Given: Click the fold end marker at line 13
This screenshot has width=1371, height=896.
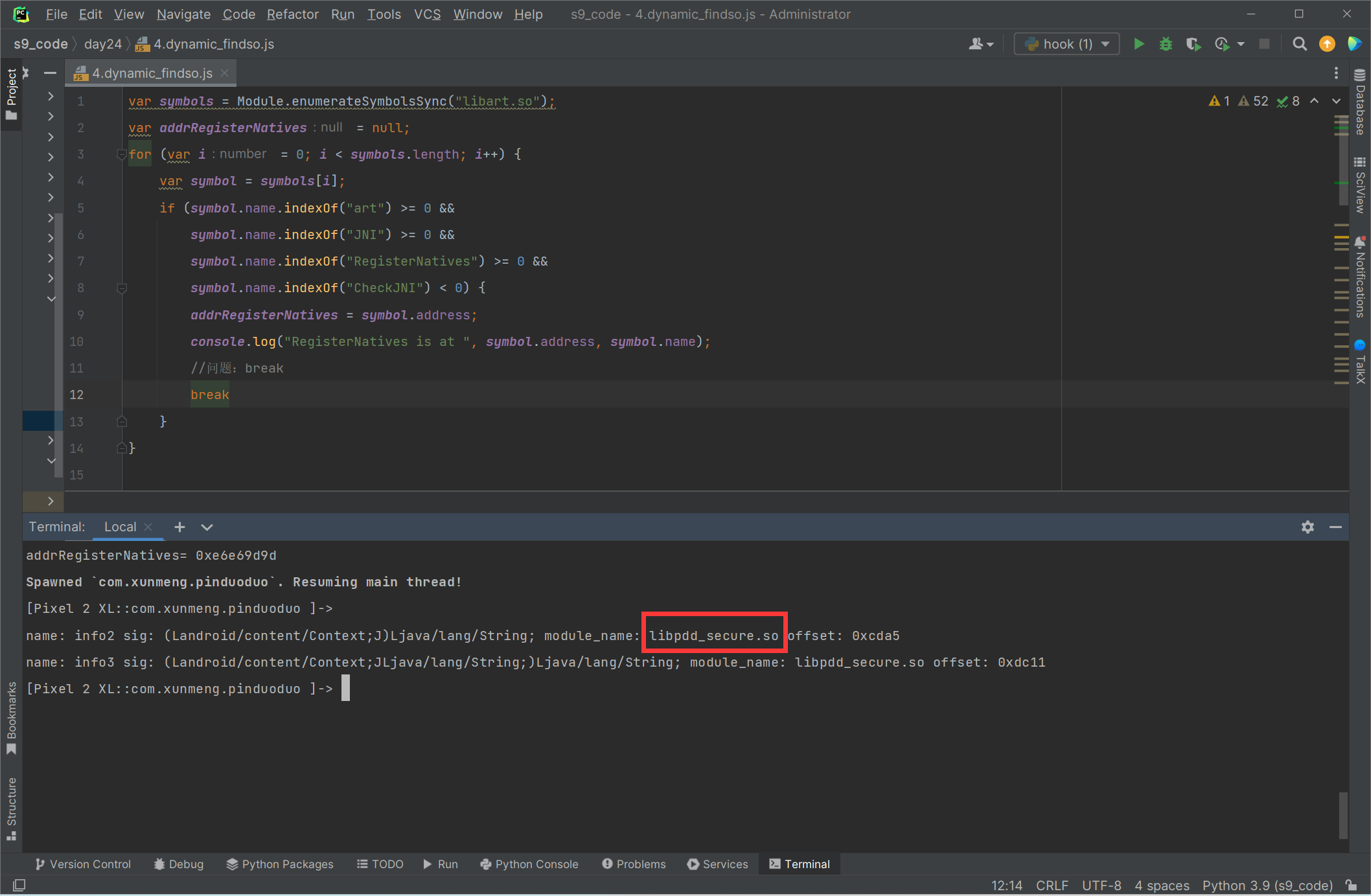Looking at the screenshot, I should (x=121, y=422).
